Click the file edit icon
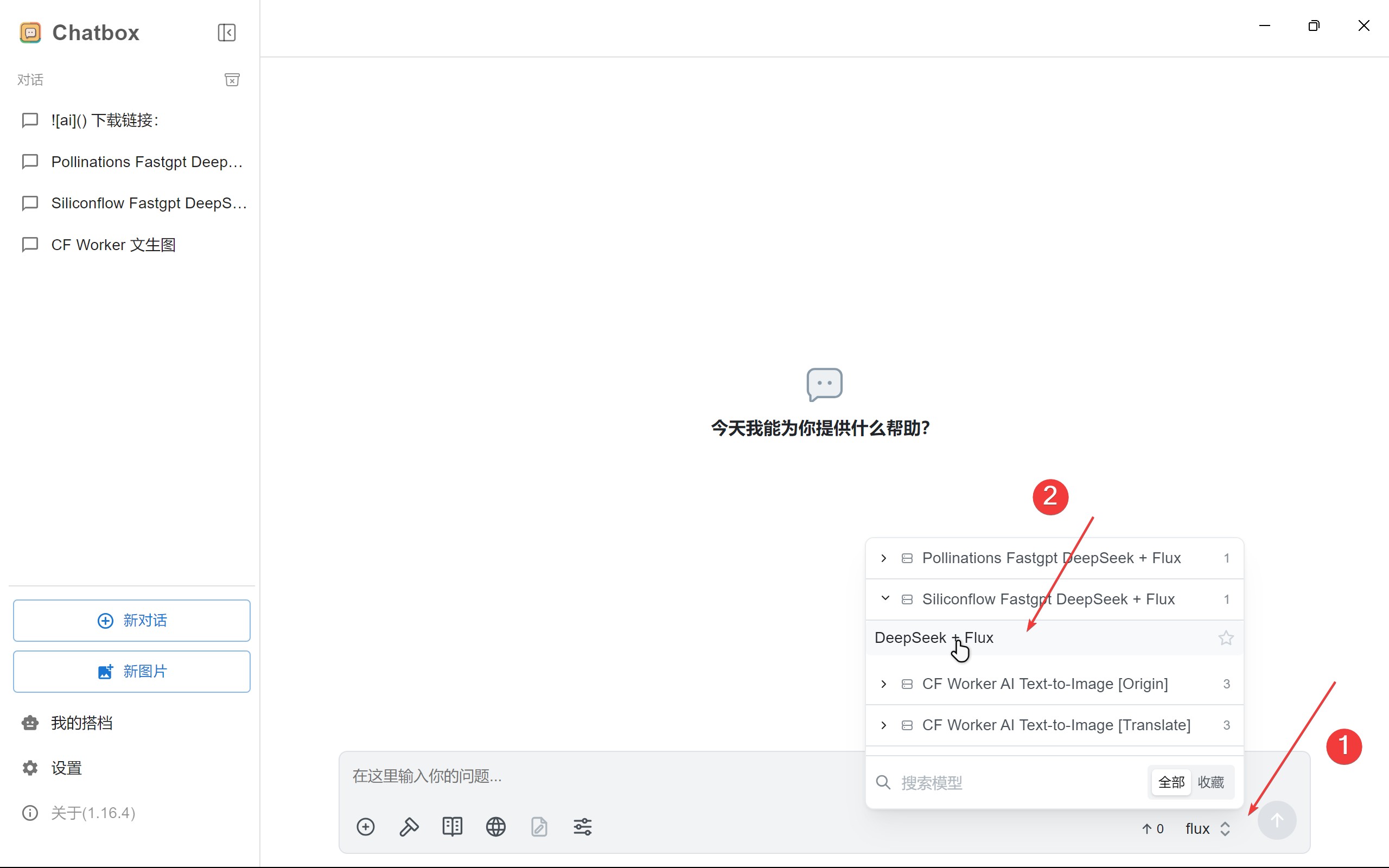1389x868 pixels. pos(539,827)
